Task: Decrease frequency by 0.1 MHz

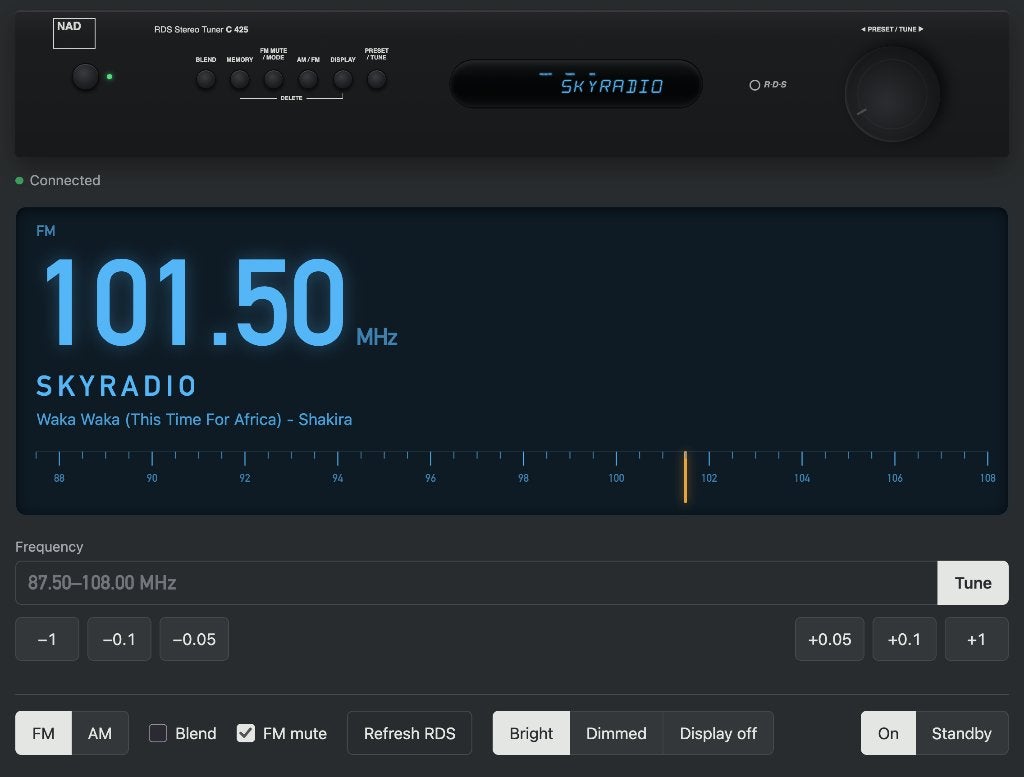Action: pyautogui.click(x=119, y=639)
